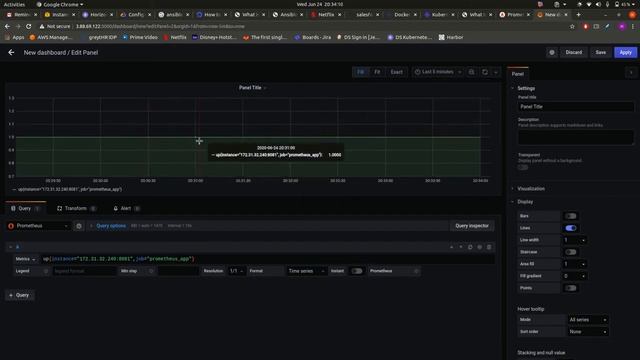Screen dimensions: 640x360
Task: Enable the Bars display switch
Action: (571, 216)
